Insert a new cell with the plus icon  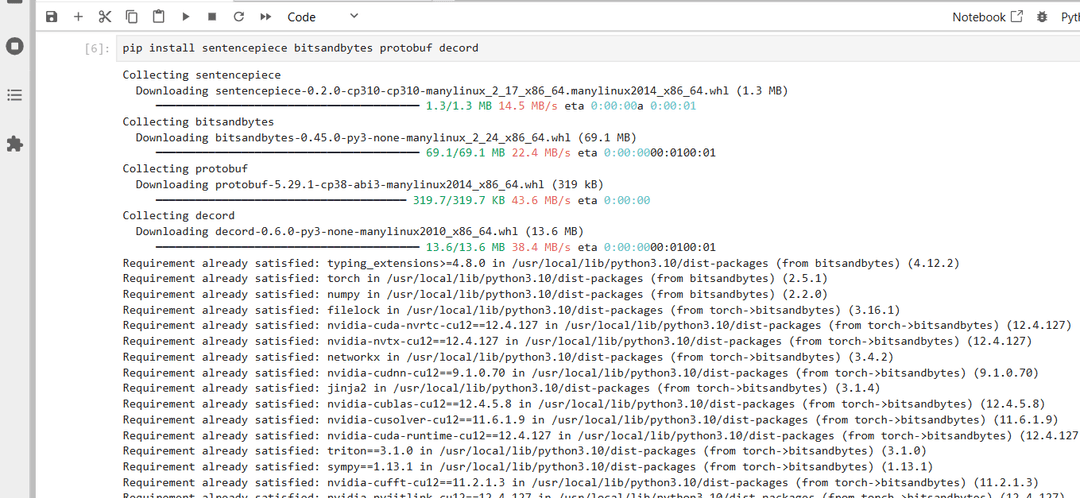click(79, 17)
